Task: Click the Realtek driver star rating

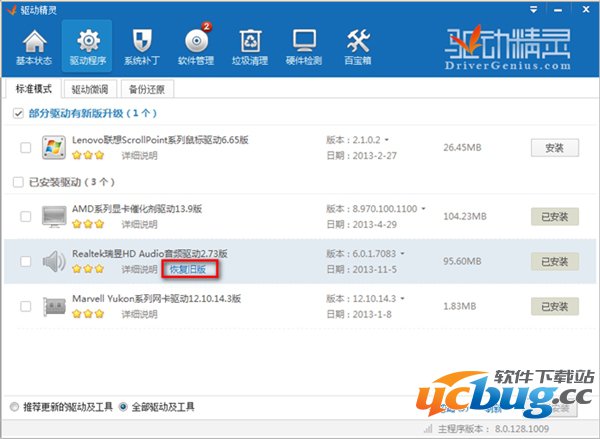Action: click(88, 269)
